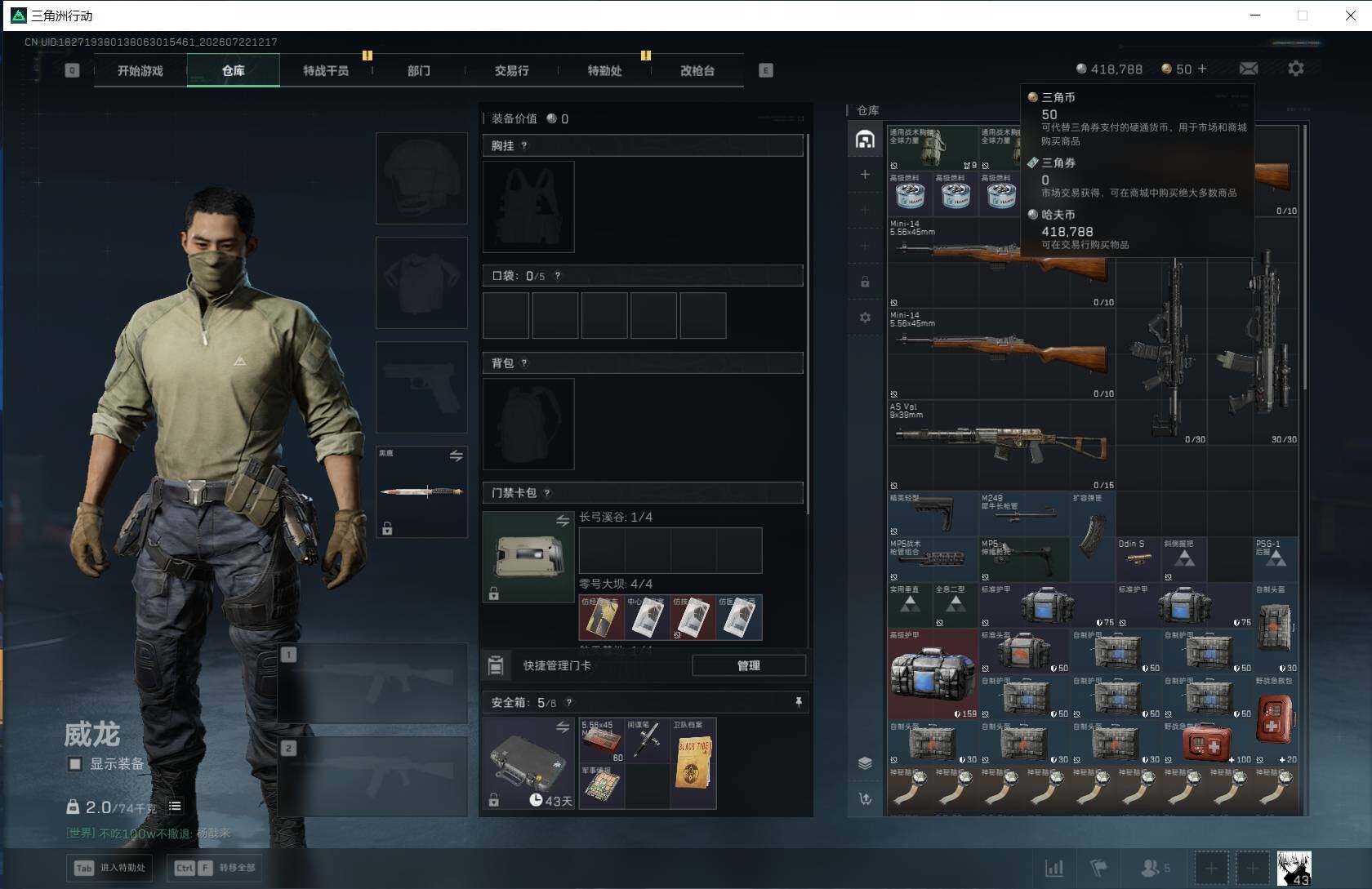Open the stack layers icon in warehouse sidebar
The height and width of the screenshot is (889, 1372).
pyautogui.click(x=865, y=762)
